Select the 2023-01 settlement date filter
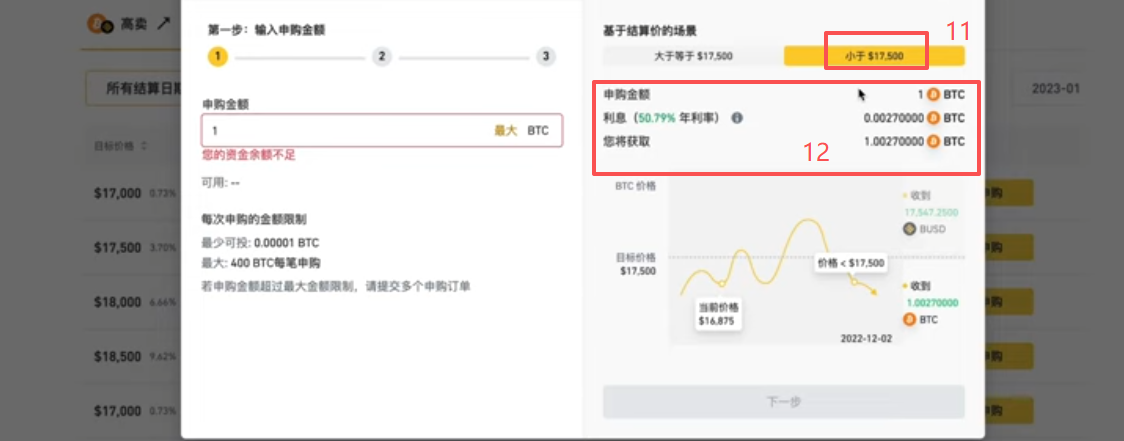Viewport: 1124px width, 441px height. click(1055, 89)
